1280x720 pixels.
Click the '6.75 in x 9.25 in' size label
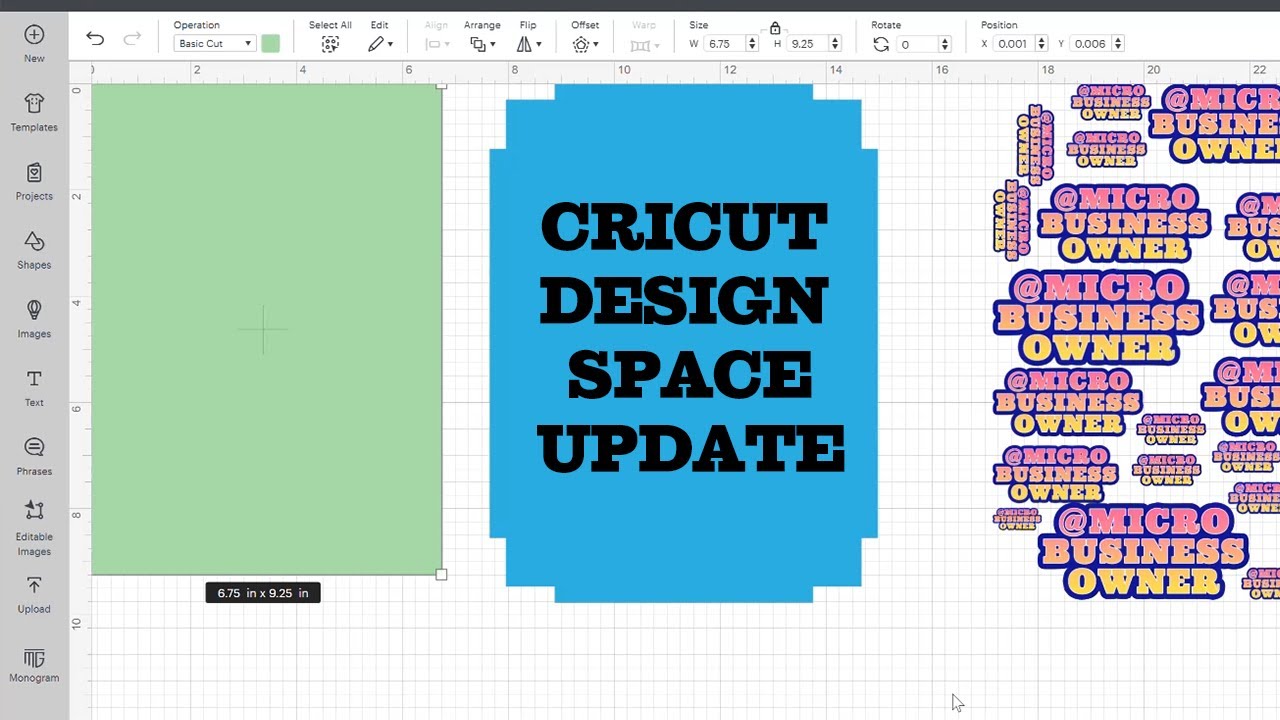tap(263, 593)
